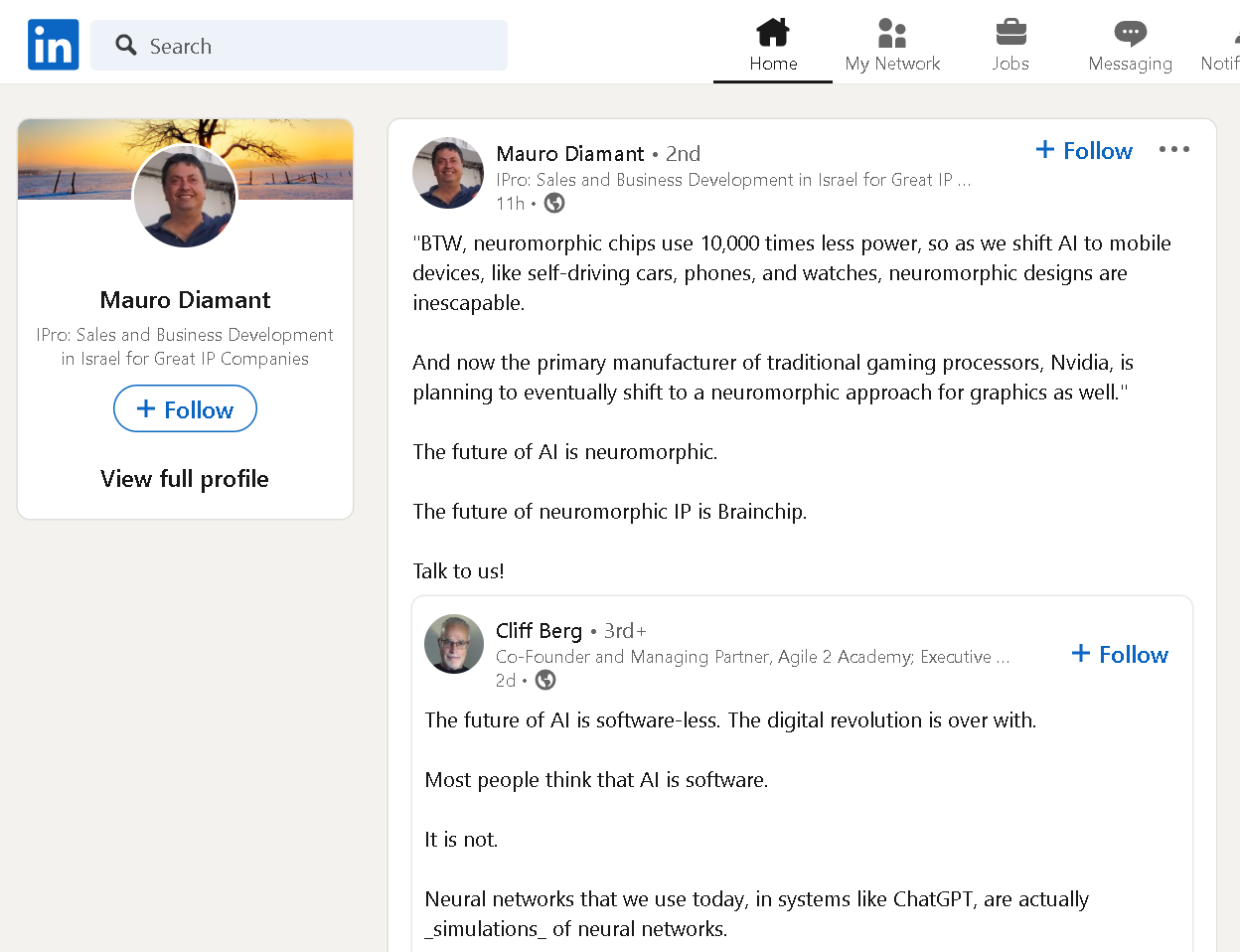The height and width of the screenshot is (952, 1240).
Task: Click the '2nd' connection degree label
Action: (684, 154)
